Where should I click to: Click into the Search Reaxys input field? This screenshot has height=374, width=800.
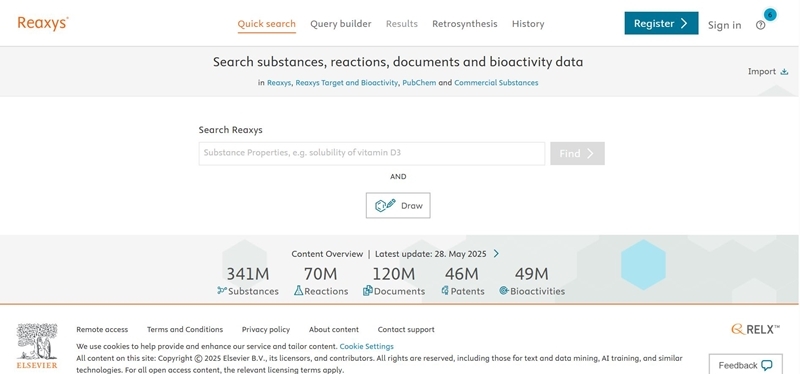click(x=372, y=154)
